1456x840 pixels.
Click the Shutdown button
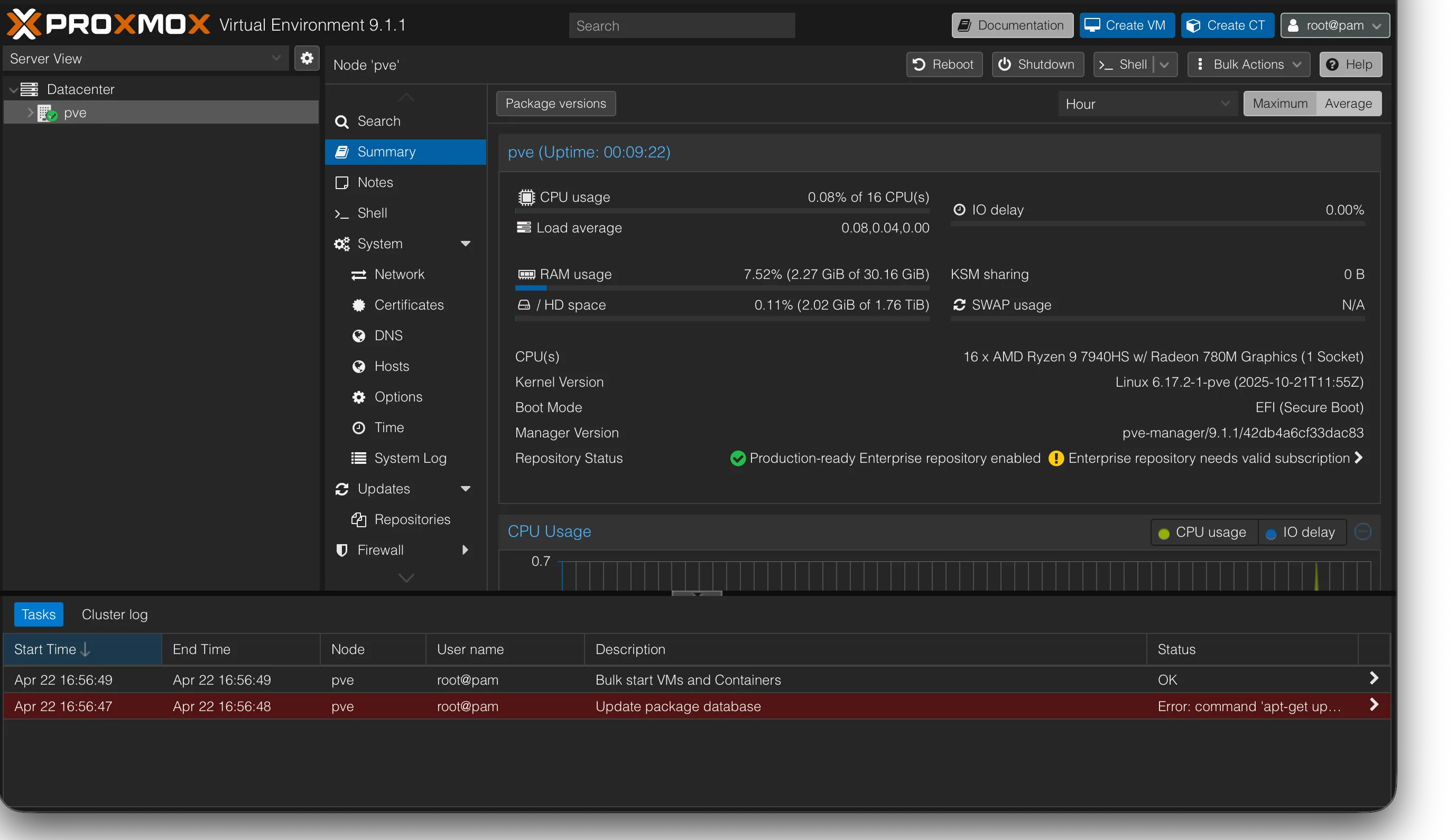tap(1037, 64)
